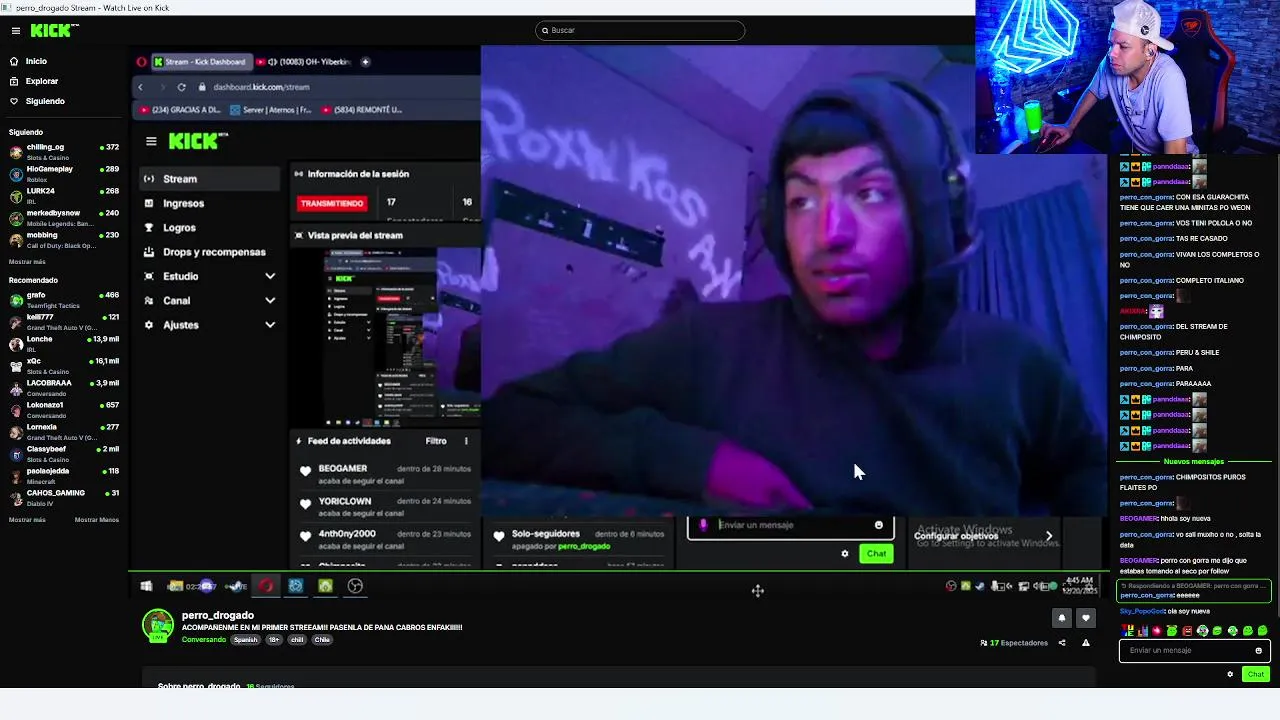The height and width of the screenshot is (720, 1280).
Task: Click the share icon next to Espectadores
Action: [1062, 643]
